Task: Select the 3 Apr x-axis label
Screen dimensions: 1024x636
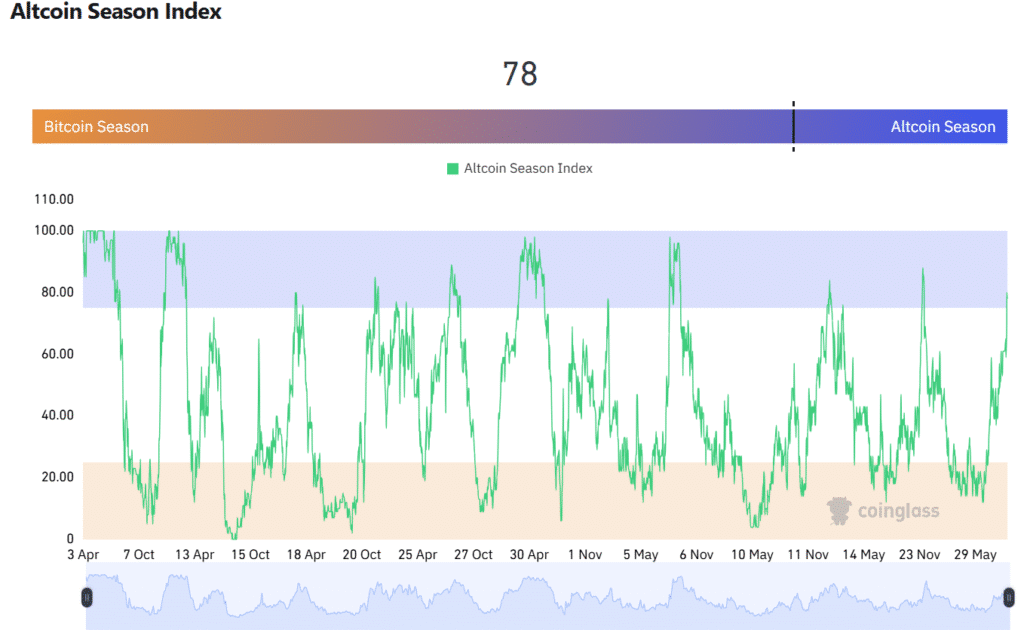Action: (83, 555)
